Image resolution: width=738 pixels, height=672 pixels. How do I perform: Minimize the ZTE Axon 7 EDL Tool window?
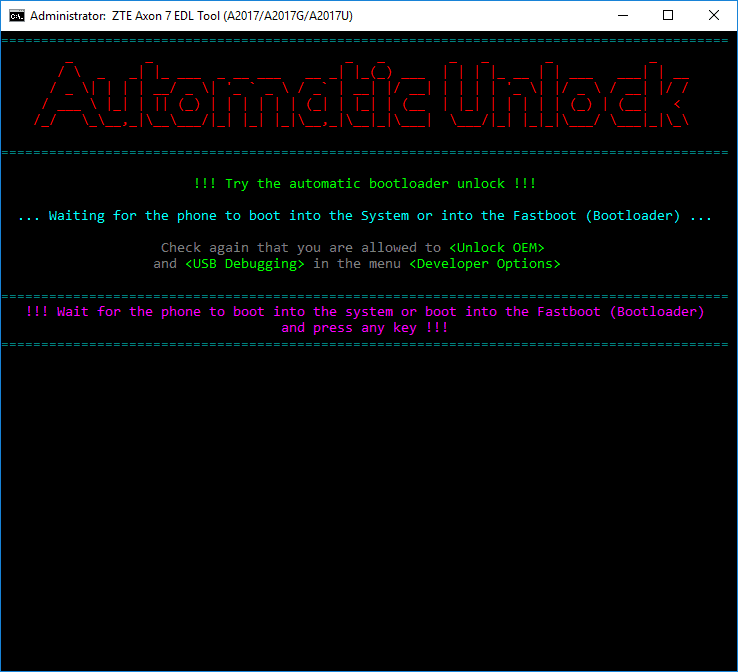pyautogui.click(x=623, y=16)
